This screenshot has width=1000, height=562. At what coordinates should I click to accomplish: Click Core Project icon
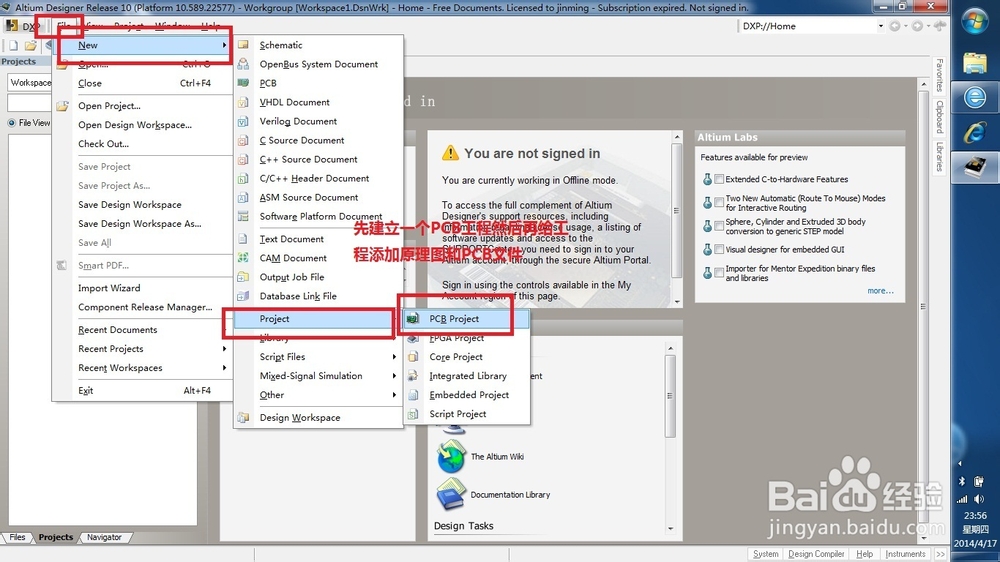[413, 357]
